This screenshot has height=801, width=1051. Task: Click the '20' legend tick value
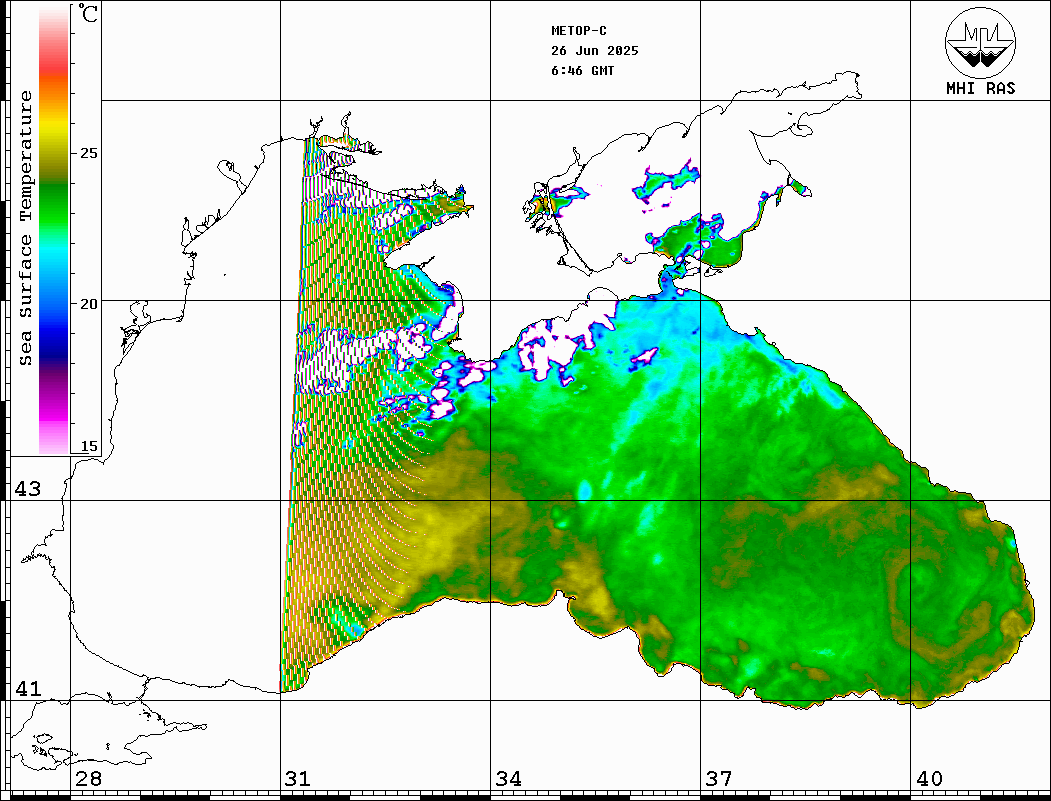88,304
